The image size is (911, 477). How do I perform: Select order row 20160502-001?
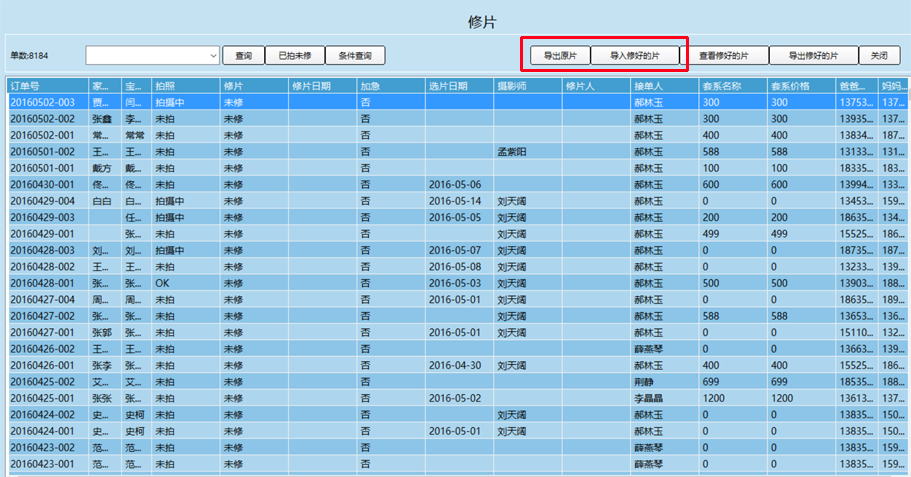457,135
